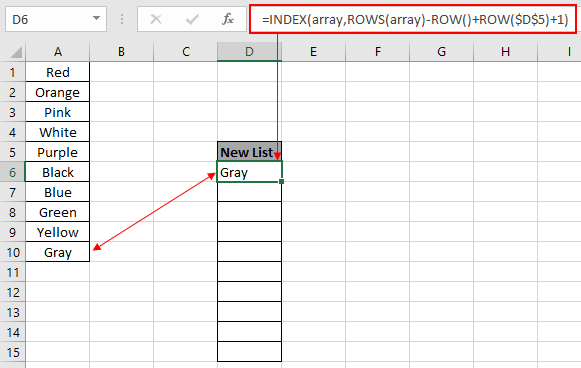The height and width of the screenshot is (368, 581).
Task: Select cell A1 containing Red
Action: point(57,72)
